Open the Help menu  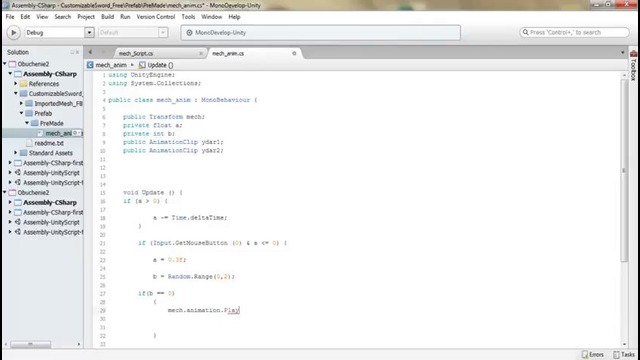click(234, 17)
